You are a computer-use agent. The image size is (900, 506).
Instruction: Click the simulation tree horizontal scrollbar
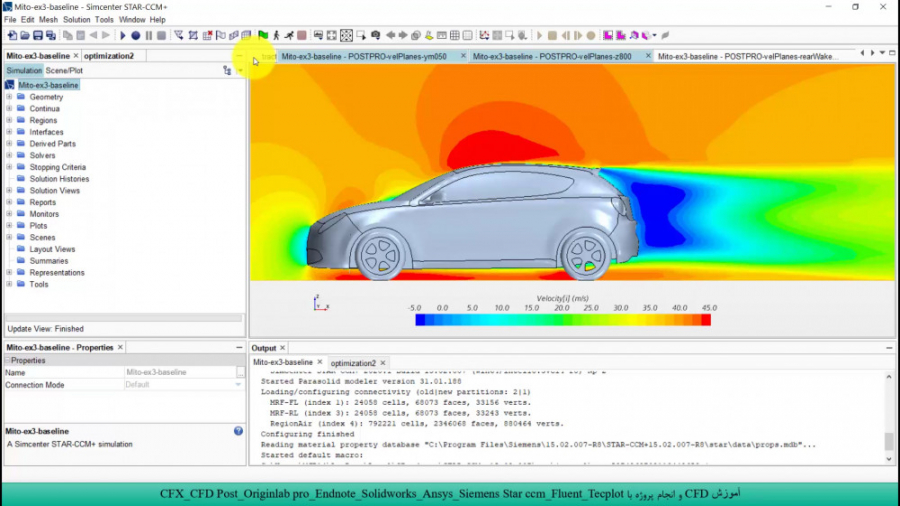pyautogui.click(x=124, y=317)
